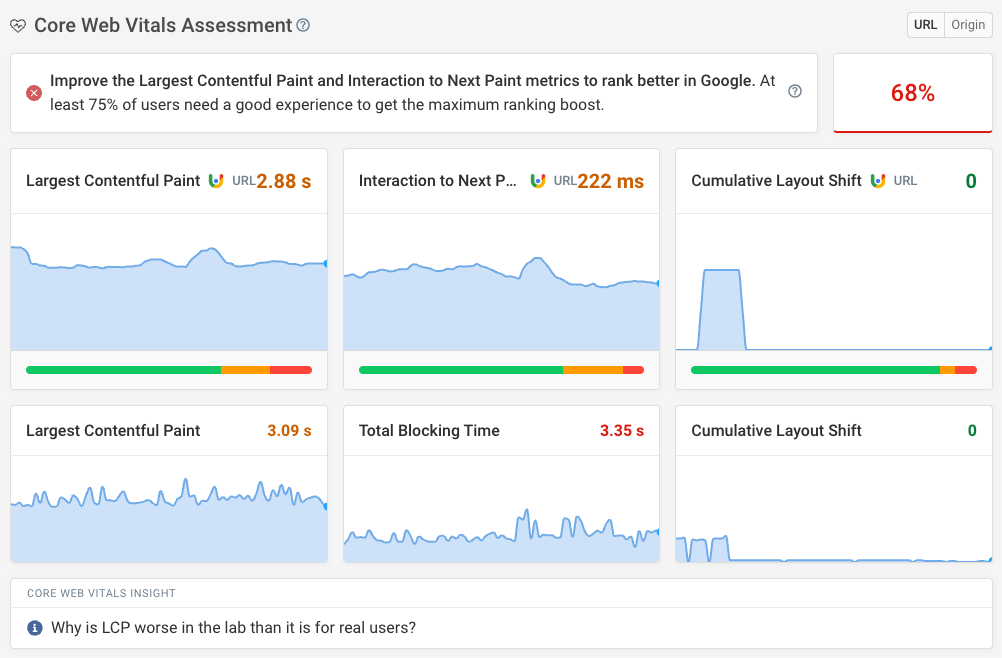Open the help tooltip next to the page title
The height and width of the screenshot is (658, 1002).
(x=302, y=26)
